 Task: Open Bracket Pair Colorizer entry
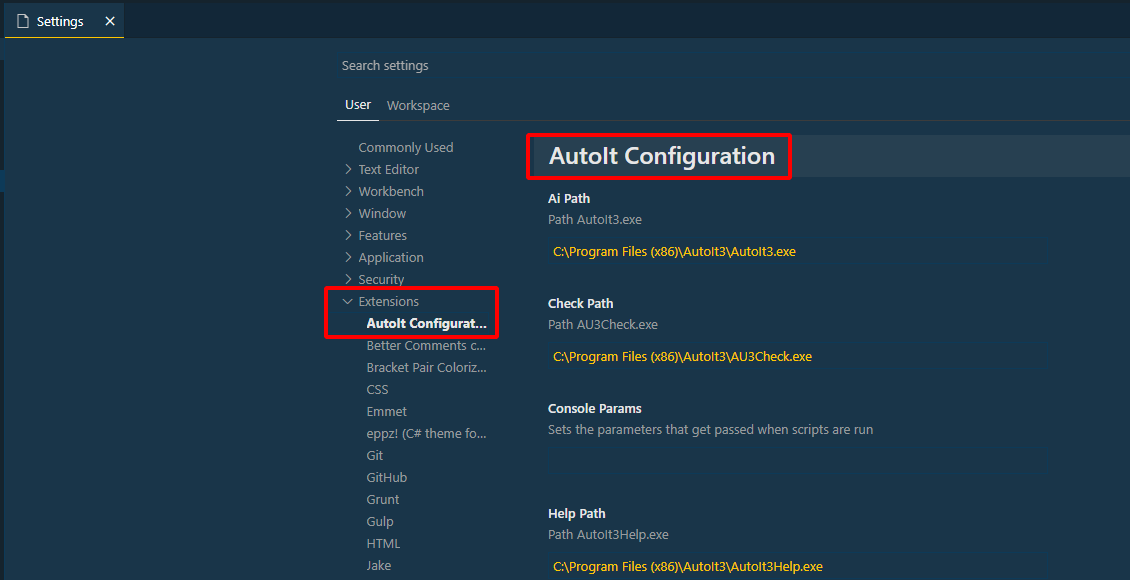point(427,367)
